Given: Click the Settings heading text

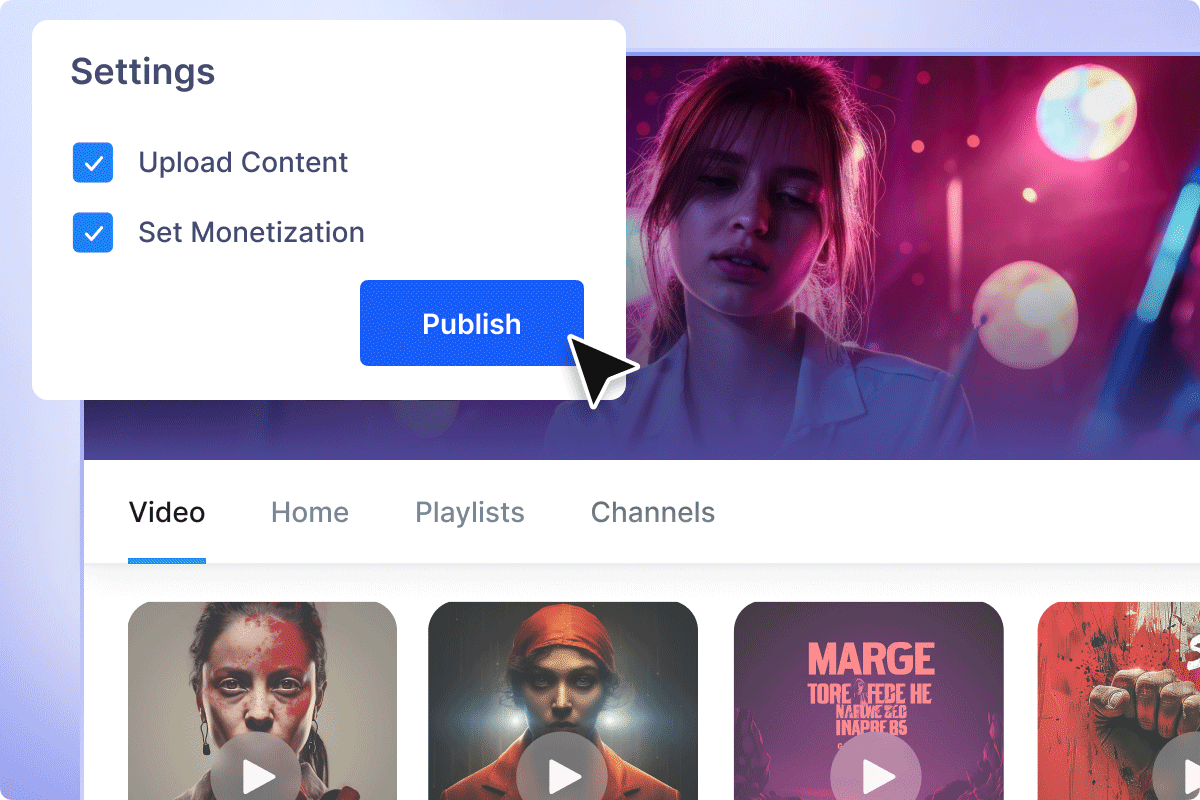Looking at the screenshot, I should 143,72.
